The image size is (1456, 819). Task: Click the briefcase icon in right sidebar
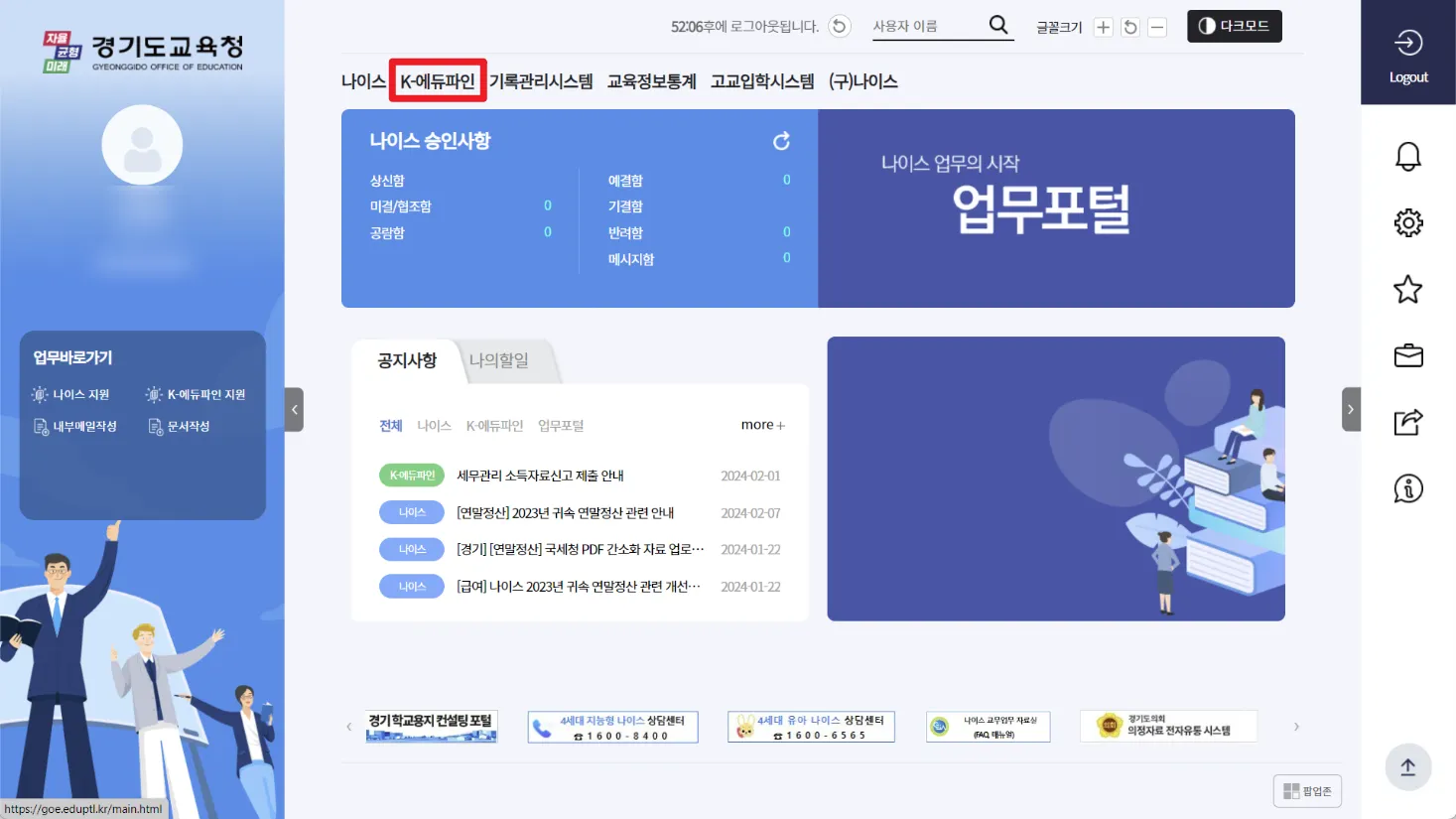point(1408,355)
